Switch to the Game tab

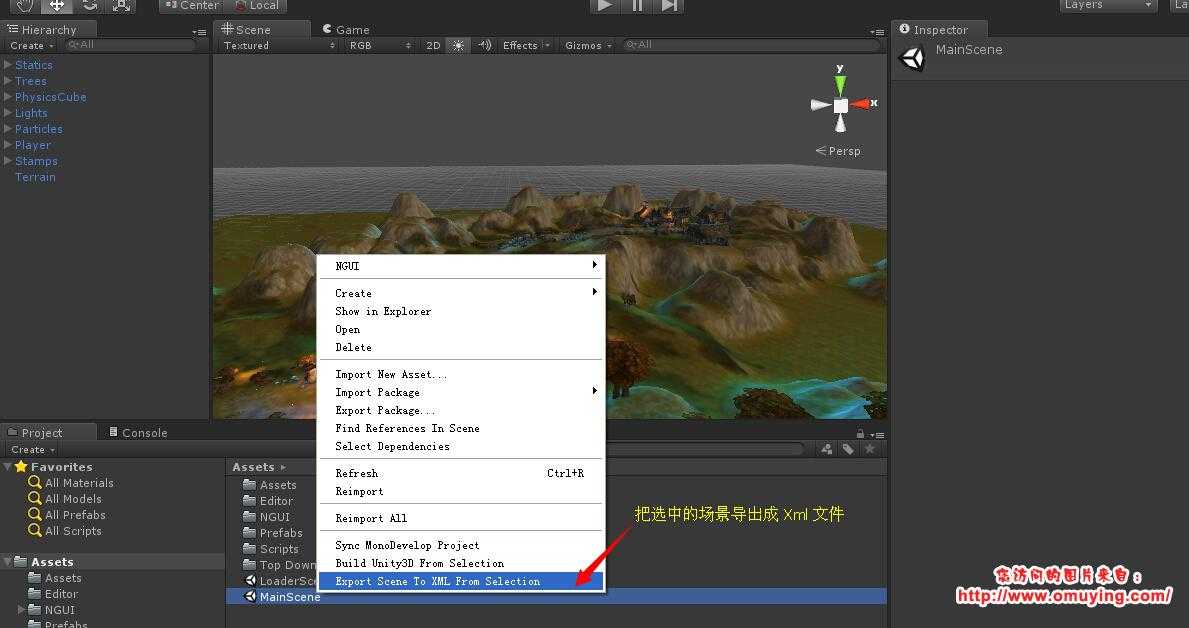coord(346,30)
